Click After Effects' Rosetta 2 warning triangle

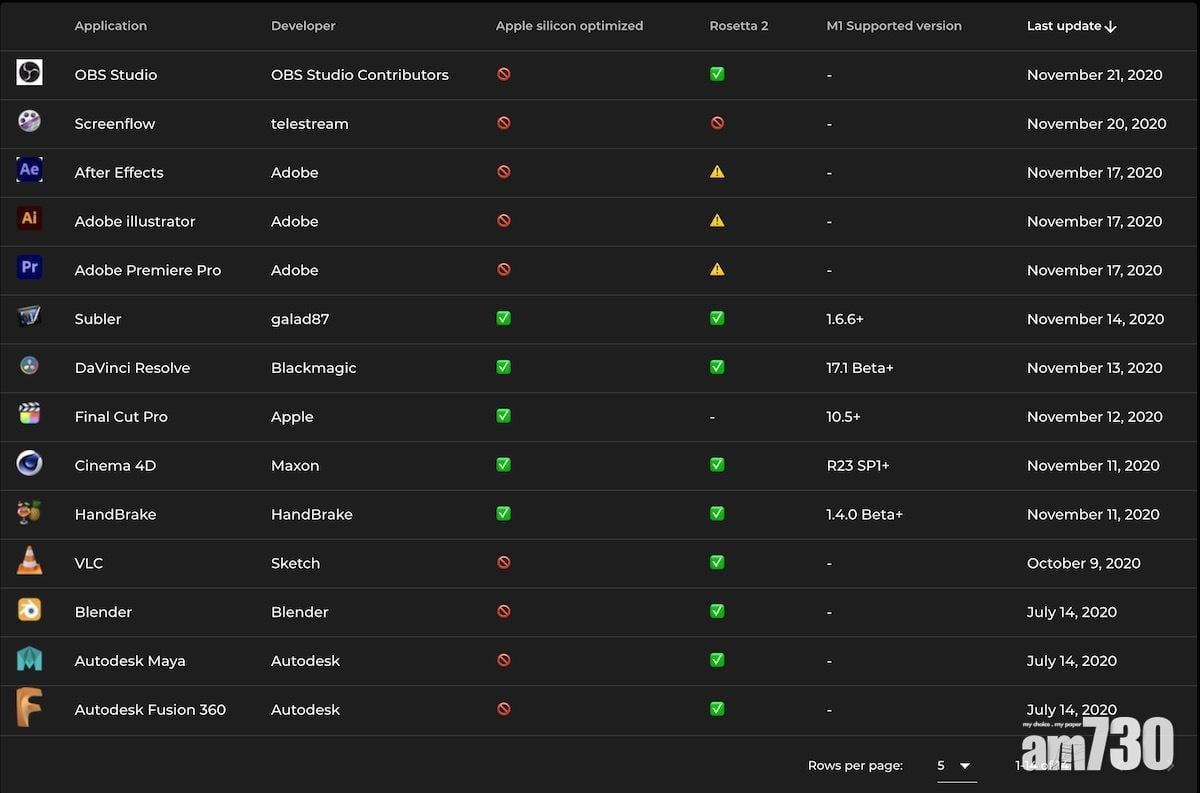[x=717, y=172]
